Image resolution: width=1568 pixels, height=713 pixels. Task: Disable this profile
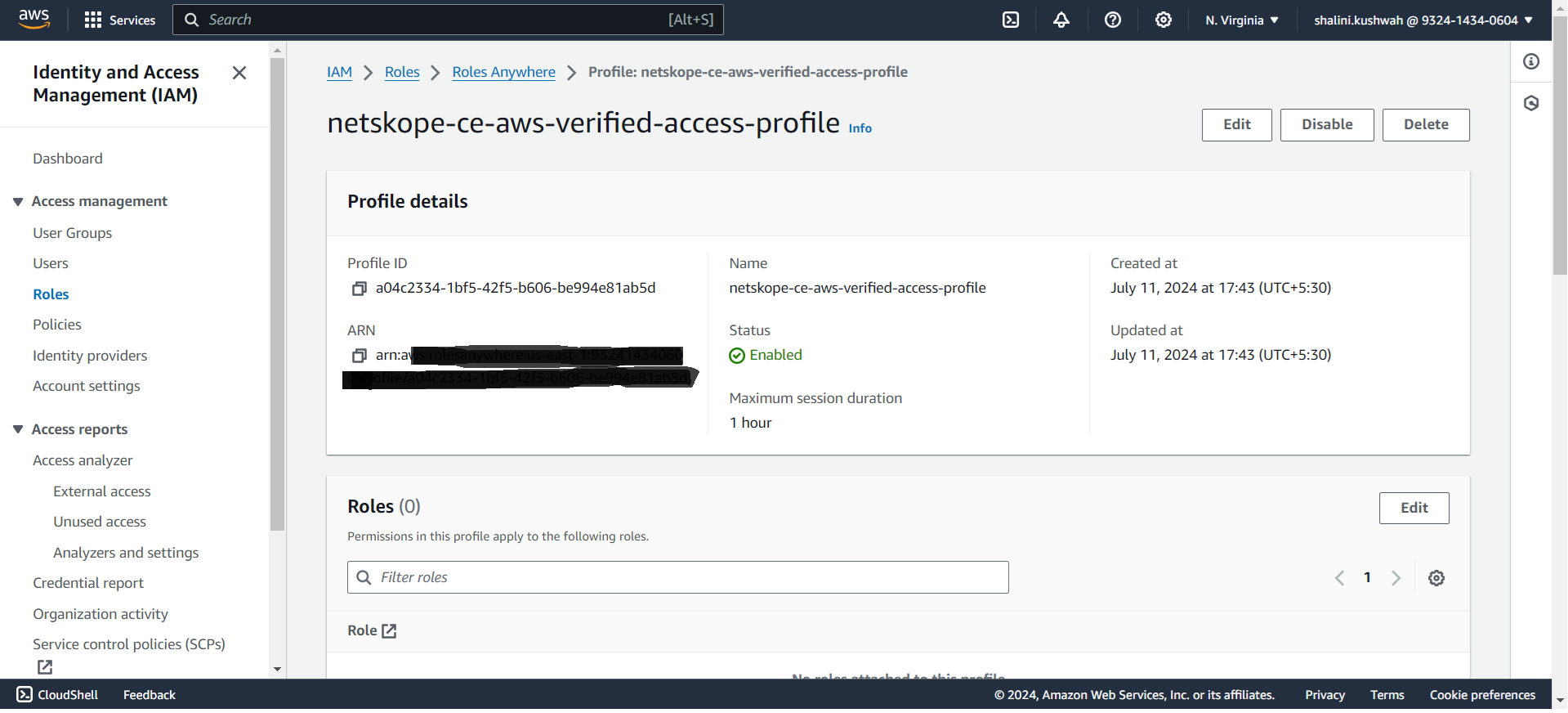click(x=1327, y=125)
